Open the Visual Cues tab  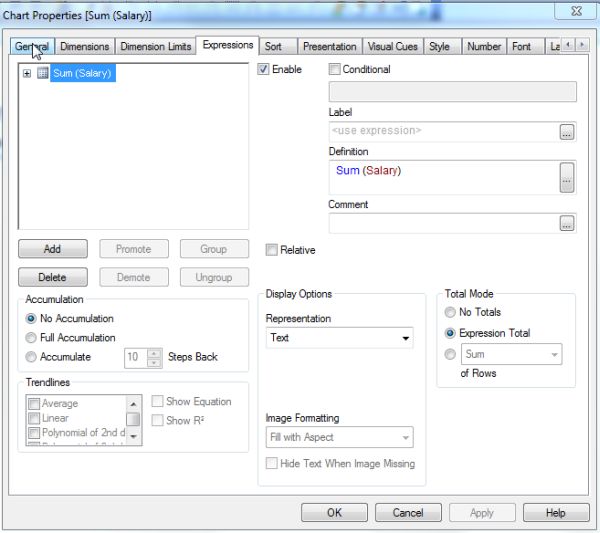[x=393, y=47]
